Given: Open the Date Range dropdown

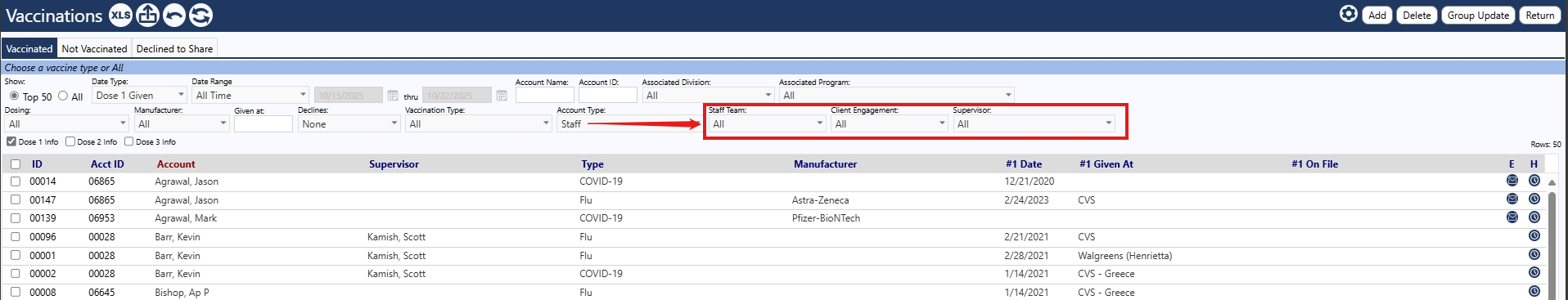Looking at the screenshot, I should click(250, 95).
